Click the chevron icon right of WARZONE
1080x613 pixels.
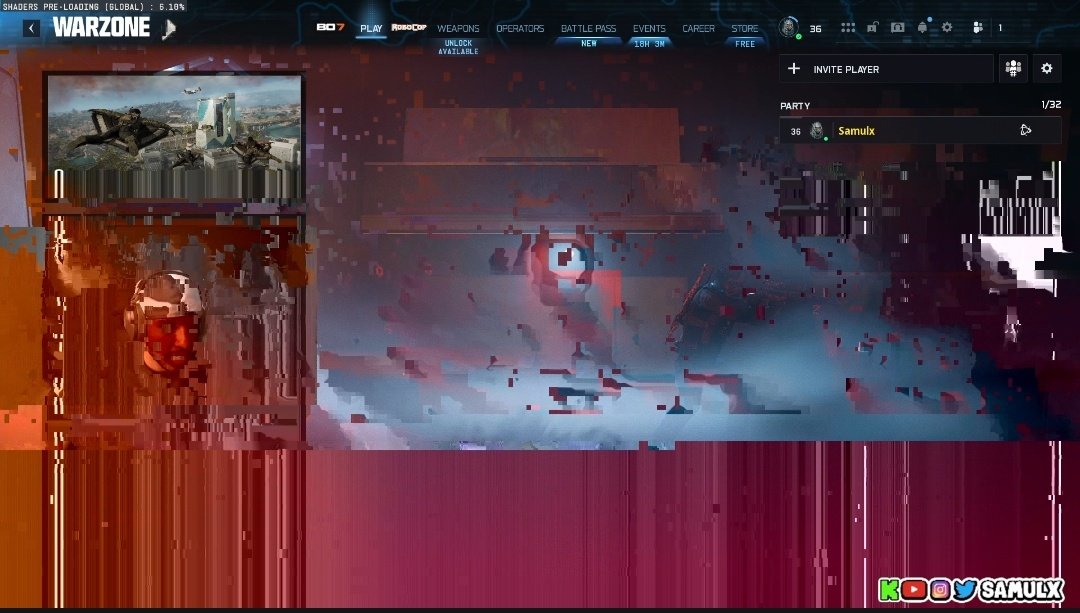tap(169, 29)
